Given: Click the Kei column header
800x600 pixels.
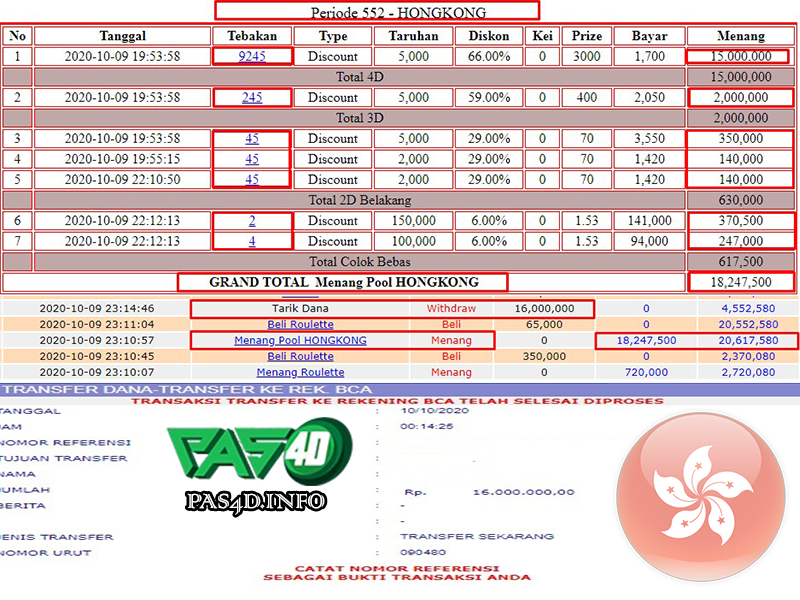Looking at the screenshot, I should [x=542, y=36].
